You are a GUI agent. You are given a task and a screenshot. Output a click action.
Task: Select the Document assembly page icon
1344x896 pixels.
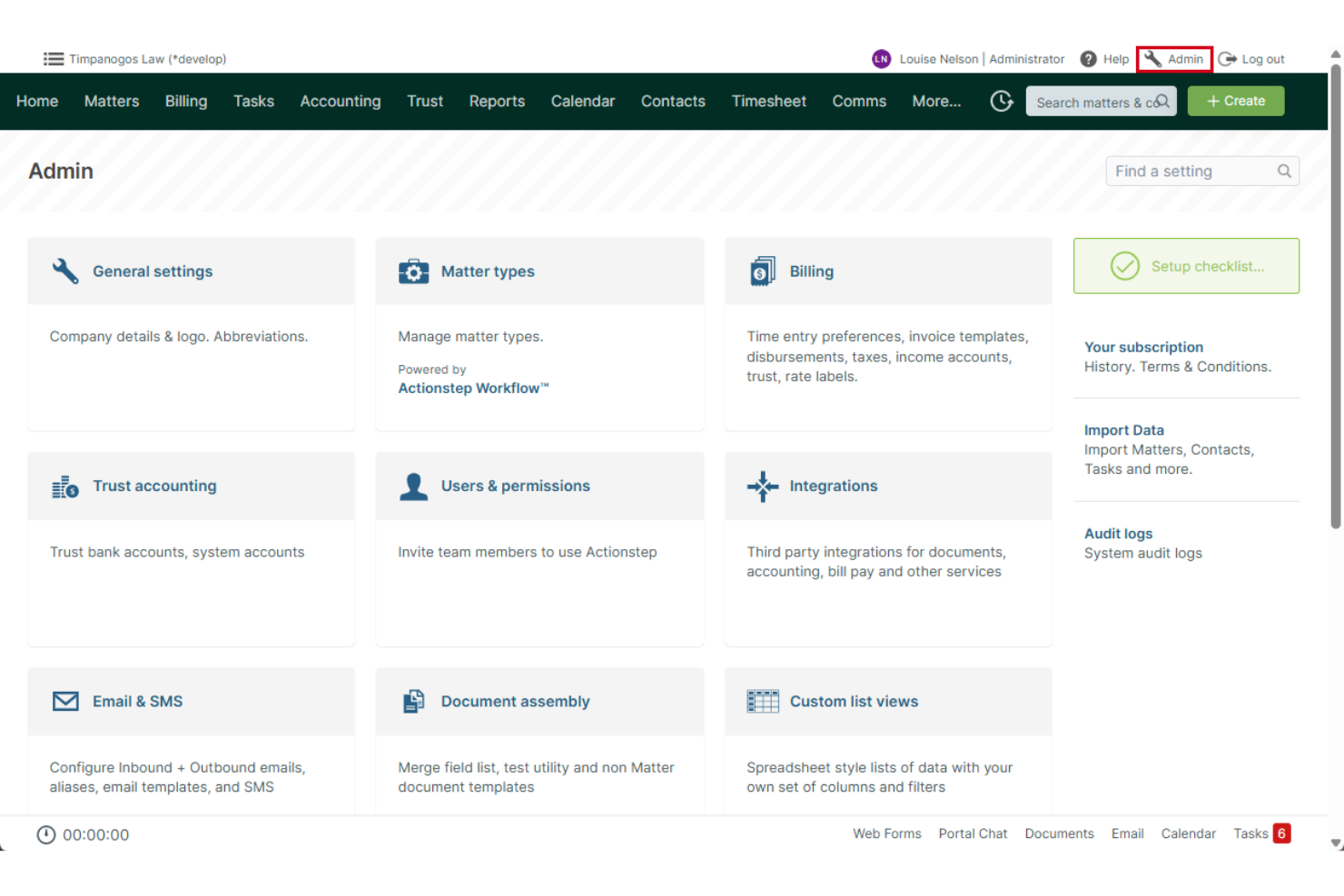click(413, 701)
